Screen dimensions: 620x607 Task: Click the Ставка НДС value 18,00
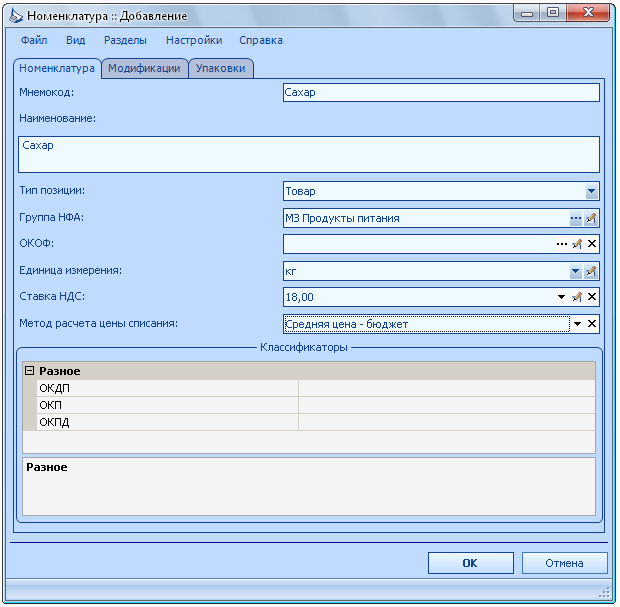click(299, 297)
